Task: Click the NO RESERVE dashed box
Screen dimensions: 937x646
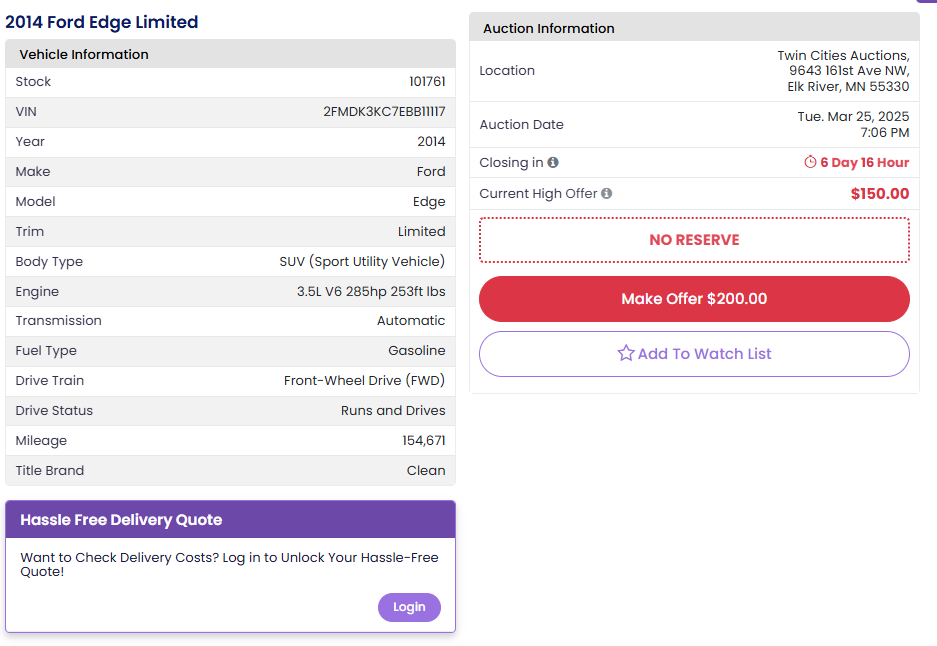Action: tap(694, 240)
